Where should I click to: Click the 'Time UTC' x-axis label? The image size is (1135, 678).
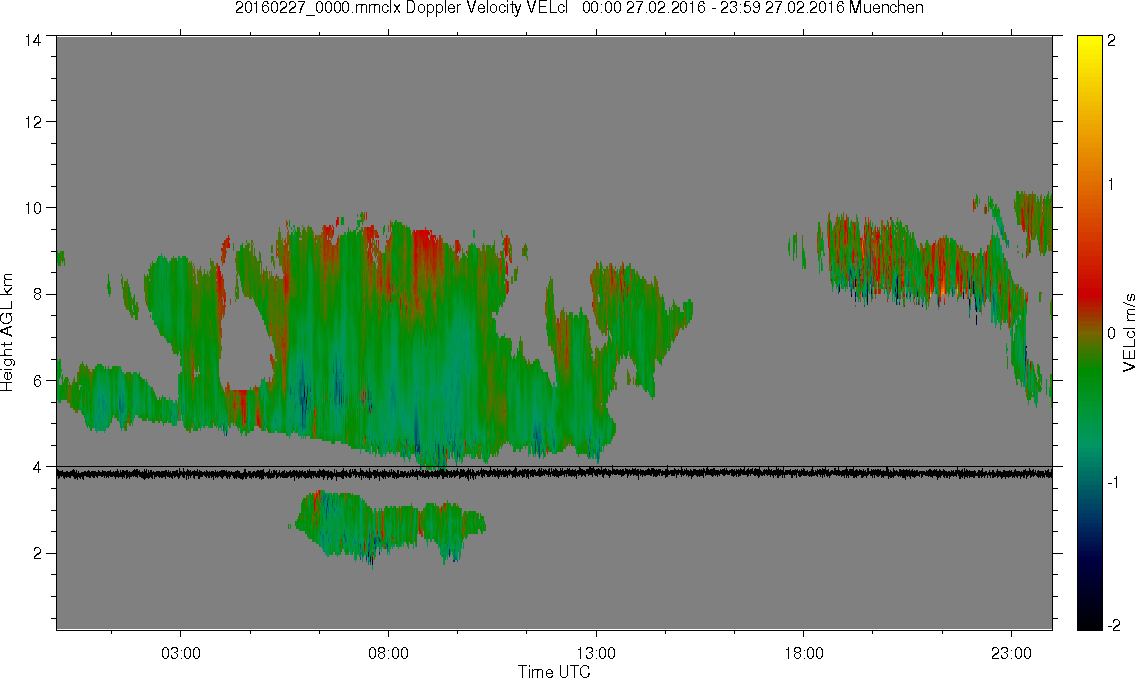tap(554, 671)
